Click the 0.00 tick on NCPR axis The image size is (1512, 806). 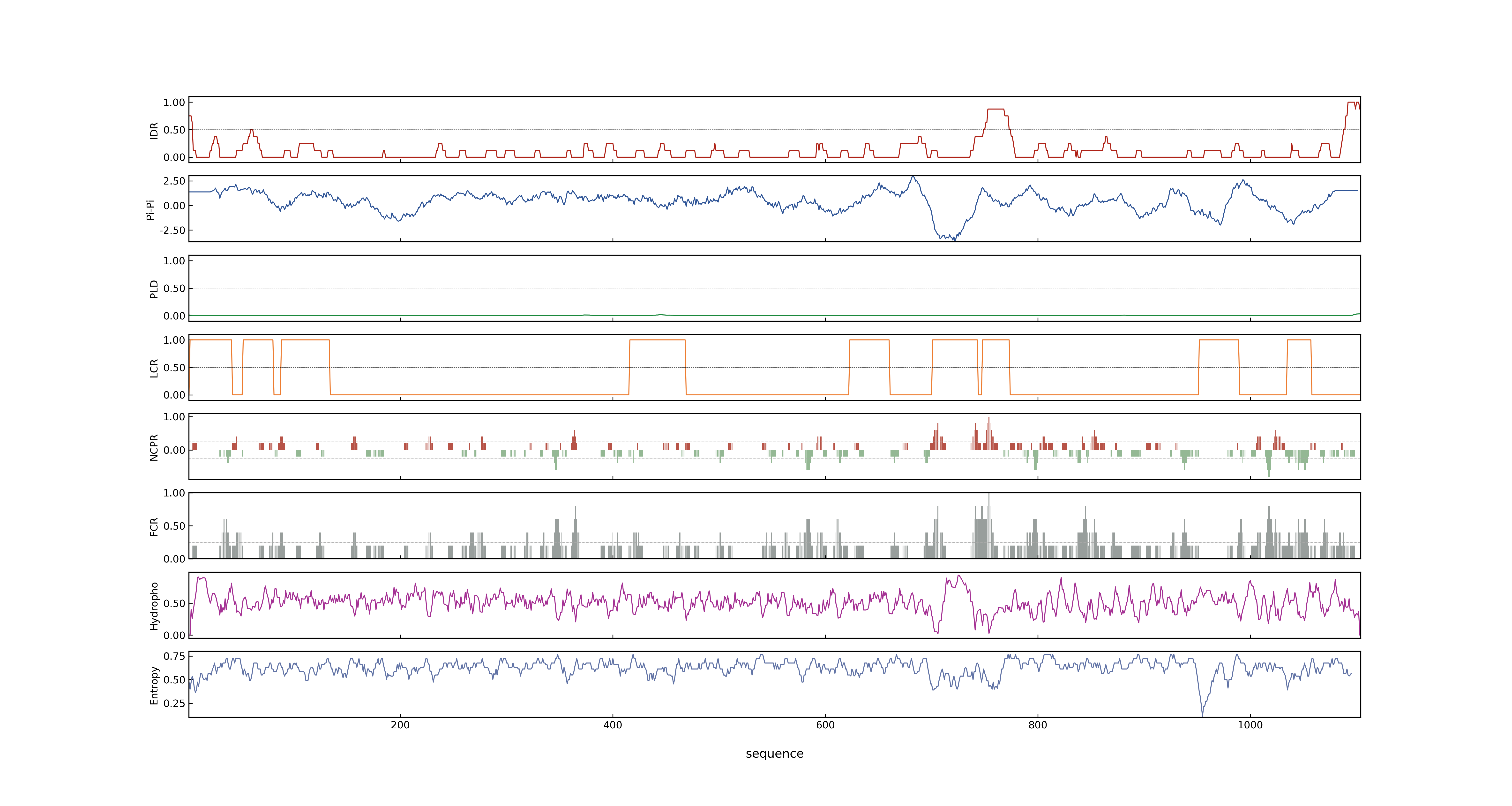click(x=174, y=451)
